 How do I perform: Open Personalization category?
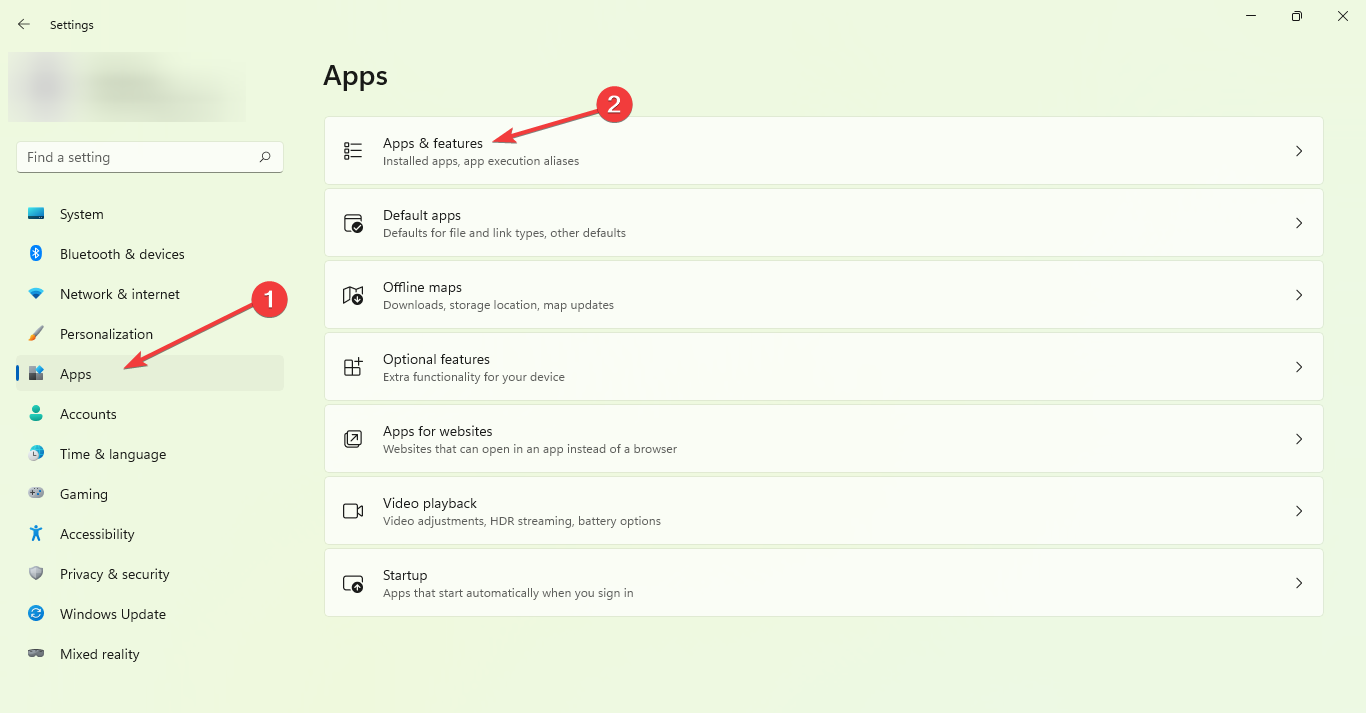click(150, 334)
